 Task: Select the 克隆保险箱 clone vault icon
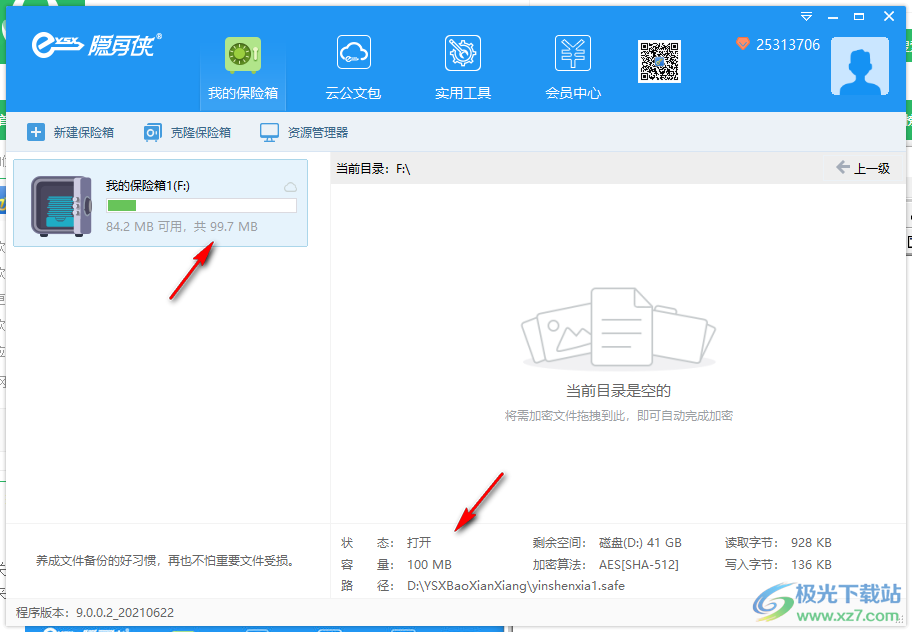[187, 131]
